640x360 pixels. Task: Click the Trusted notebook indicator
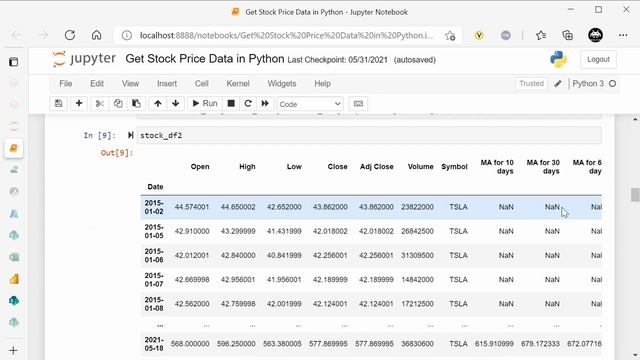pos(531,84)
